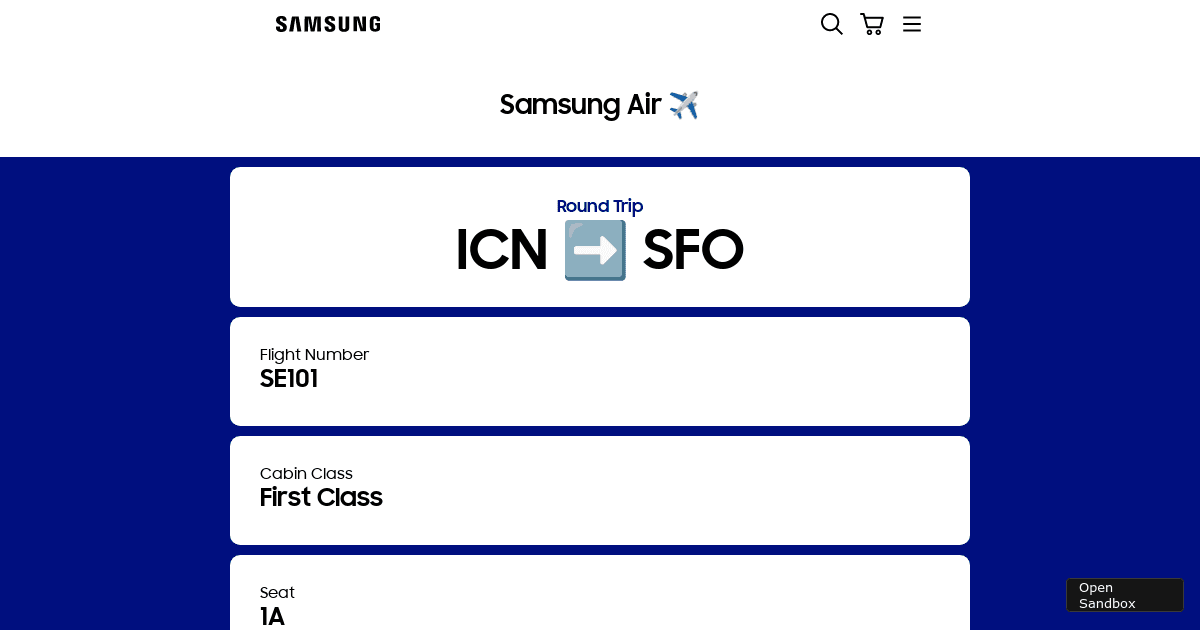This screenshot has height=630, width=1200.
Task: Select the arrow icon between ICN and SFO
Action: (595, 250)
